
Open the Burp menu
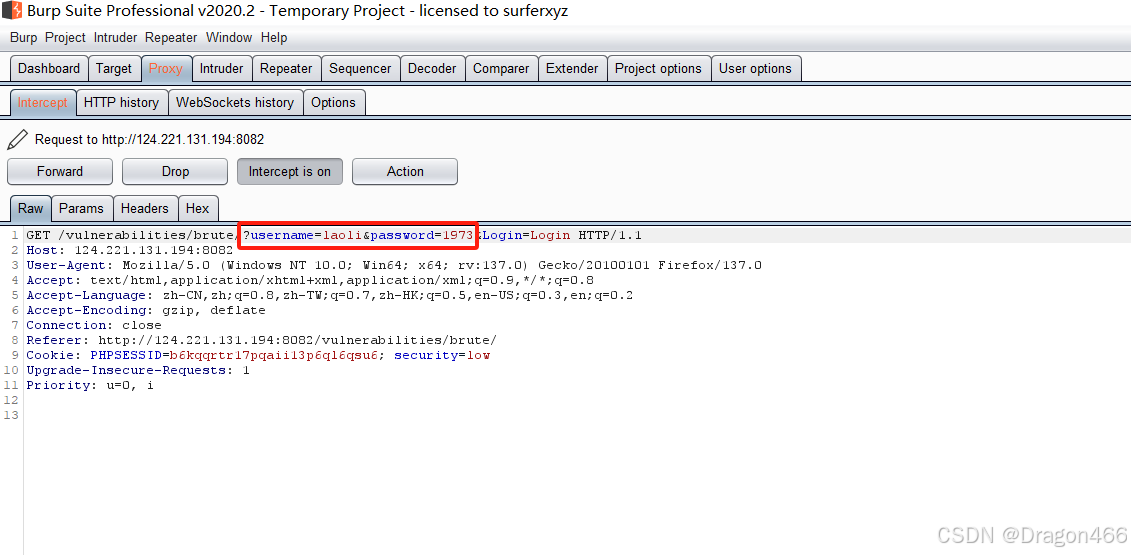(x=24, y=38)
